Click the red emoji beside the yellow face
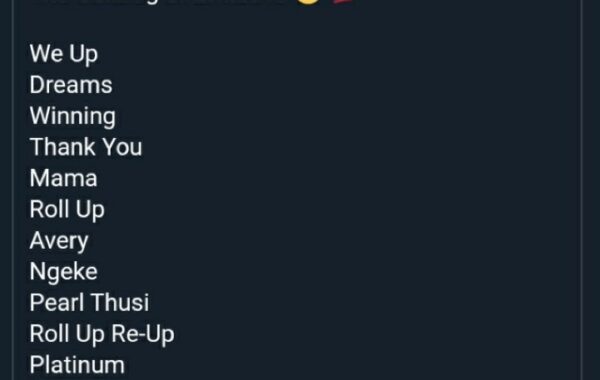 (x=343, y=1)
